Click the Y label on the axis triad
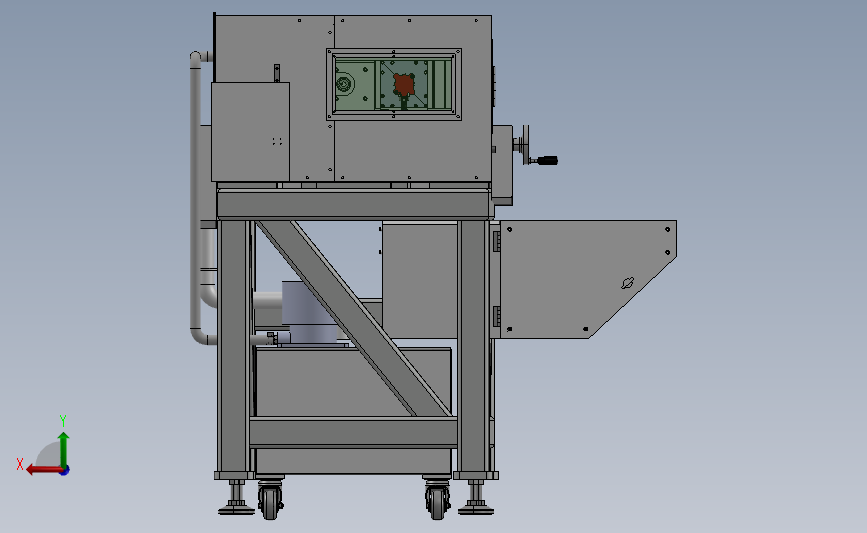Screen dimensions: 867x533 pos(62,421)
